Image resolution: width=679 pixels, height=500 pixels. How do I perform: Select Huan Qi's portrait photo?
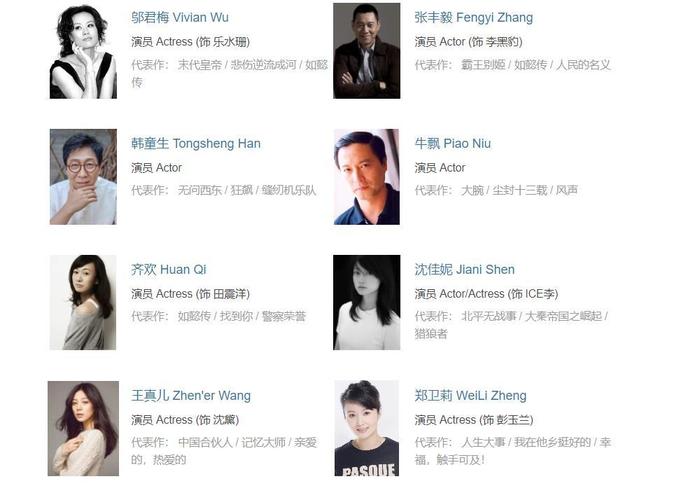(x=83, y=302)
